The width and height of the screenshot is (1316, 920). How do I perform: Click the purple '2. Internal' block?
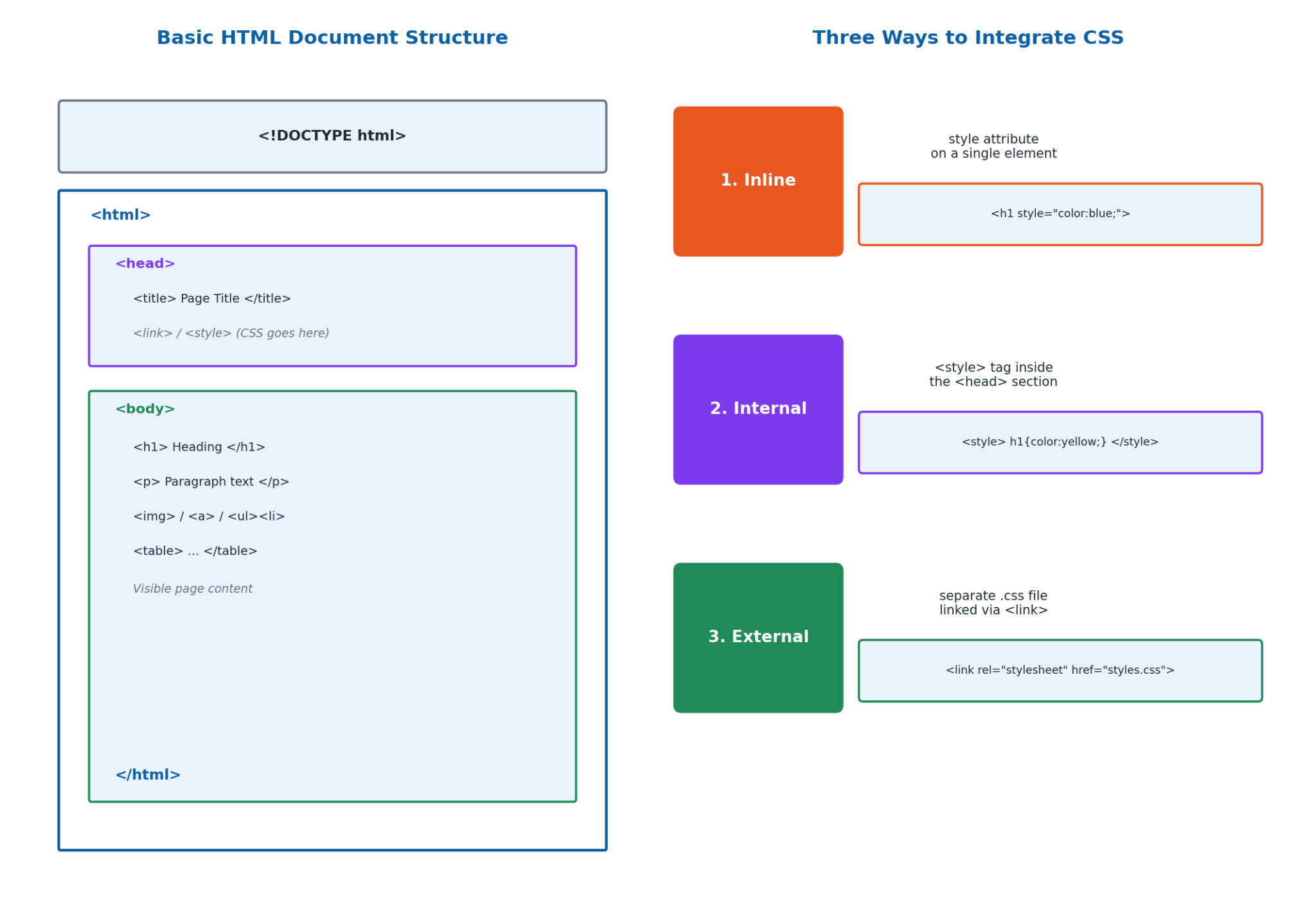(x=758, y=410)
